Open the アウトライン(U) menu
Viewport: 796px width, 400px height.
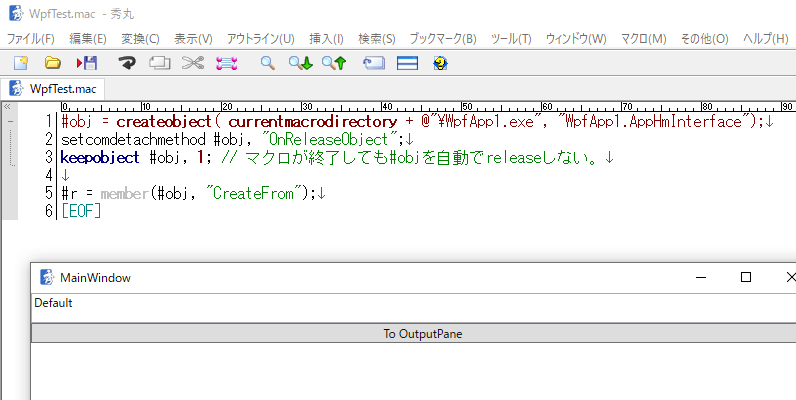260,38
